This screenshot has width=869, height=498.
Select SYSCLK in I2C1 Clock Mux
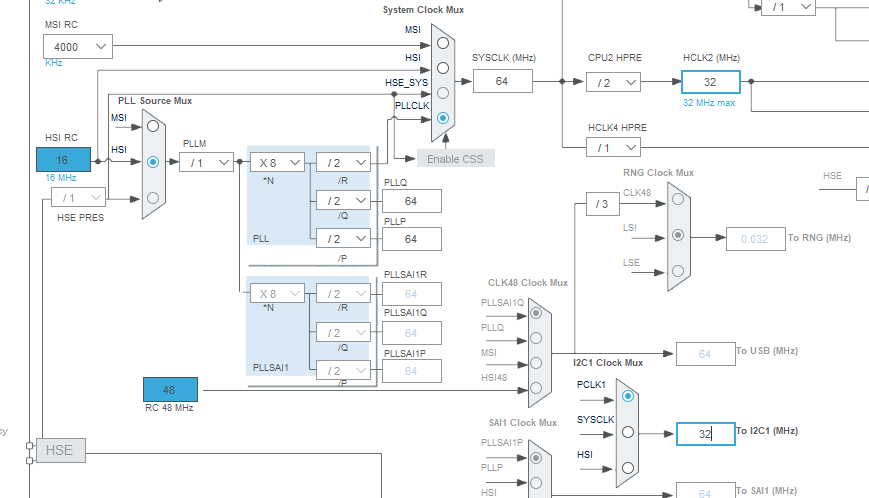pos(628,432)
